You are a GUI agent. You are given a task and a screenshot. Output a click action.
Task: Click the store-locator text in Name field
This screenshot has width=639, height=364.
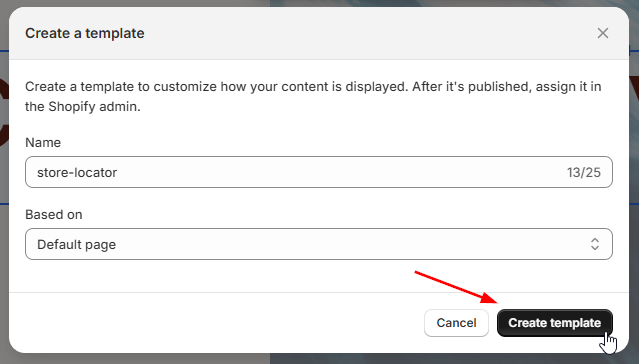77,172
